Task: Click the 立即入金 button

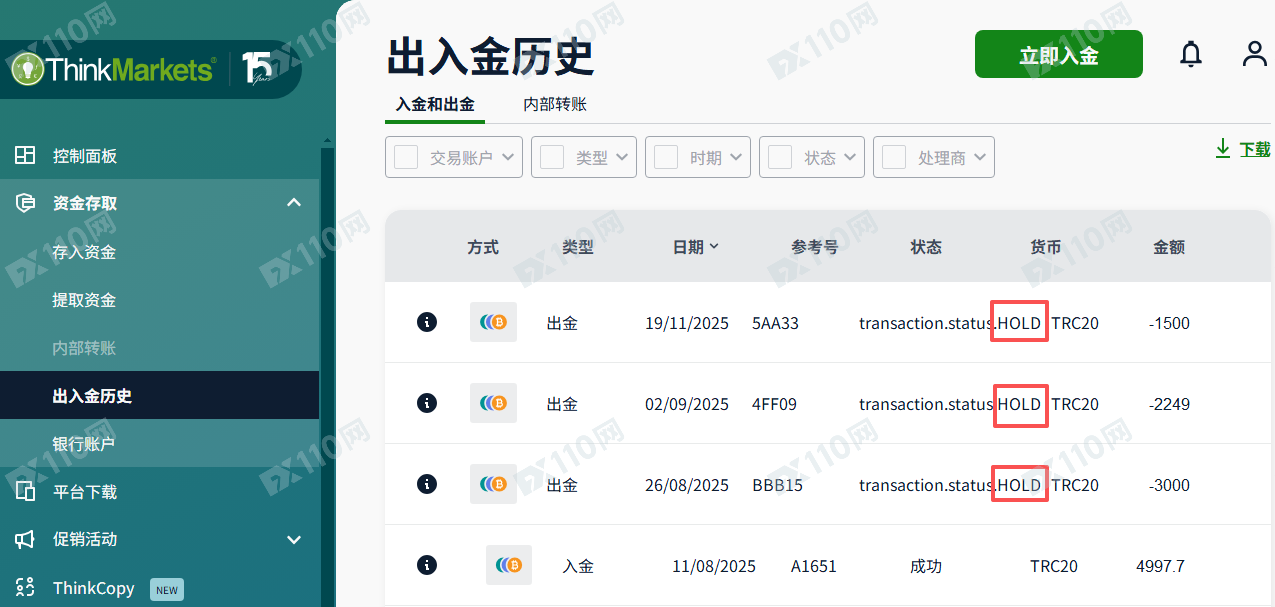Action: 1058,54
